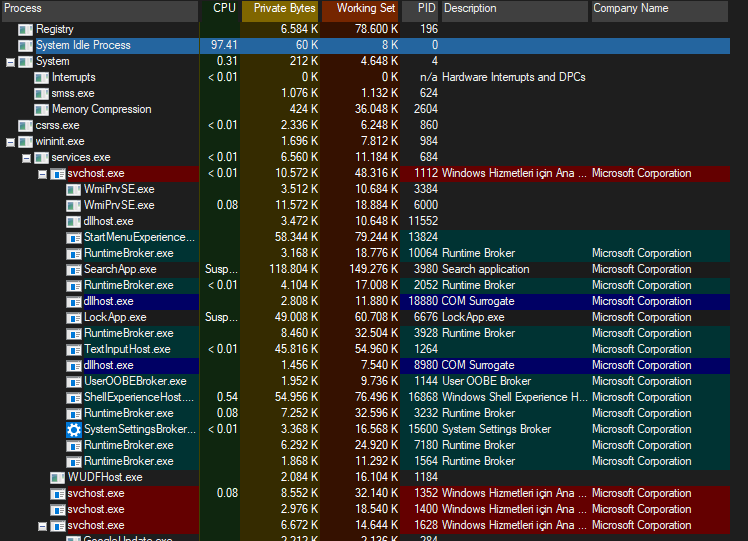Sort by Private Bytes column header

tap(280, 10)
